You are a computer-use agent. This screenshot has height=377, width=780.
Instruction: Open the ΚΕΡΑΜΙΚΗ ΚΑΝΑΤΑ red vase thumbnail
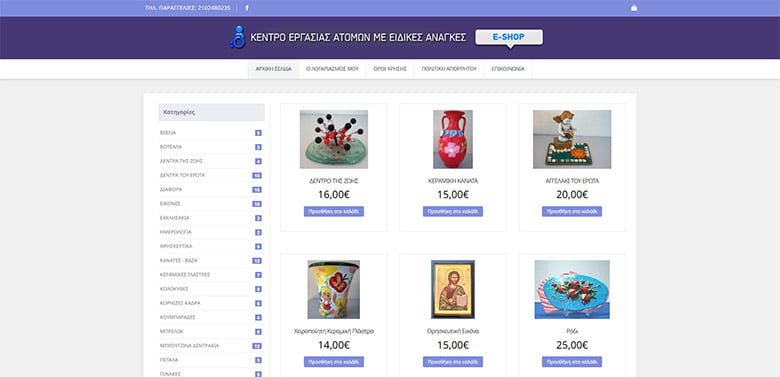point(453,139)
